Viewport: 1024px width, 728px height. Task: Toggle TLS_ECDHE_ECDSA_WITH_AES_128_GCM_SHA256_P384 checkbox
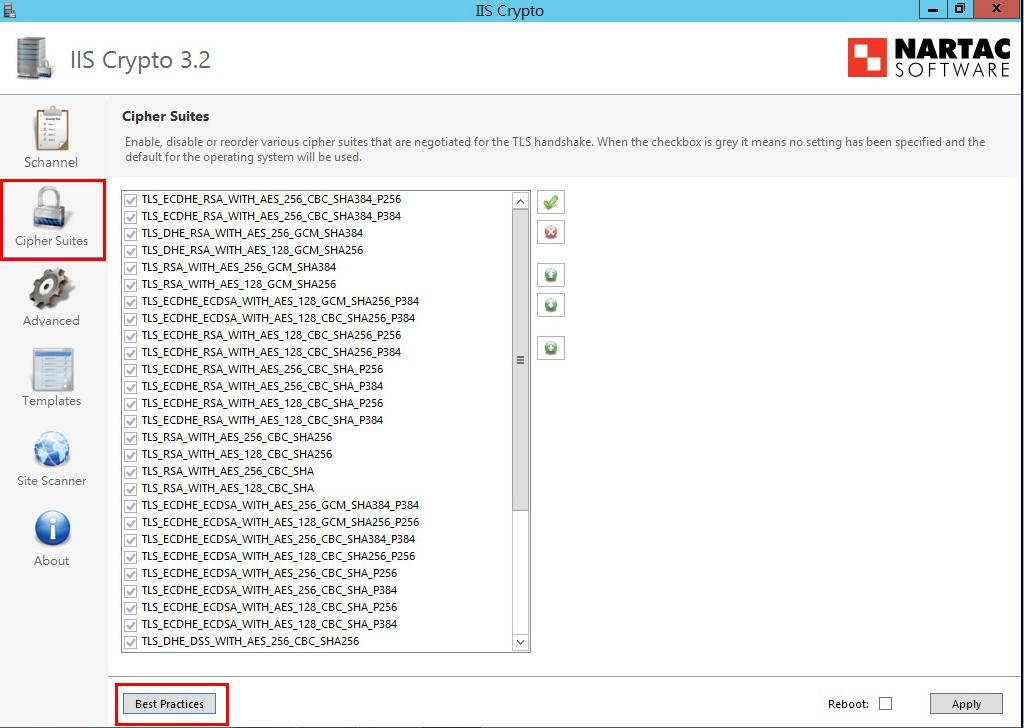[x=131, y=302]
